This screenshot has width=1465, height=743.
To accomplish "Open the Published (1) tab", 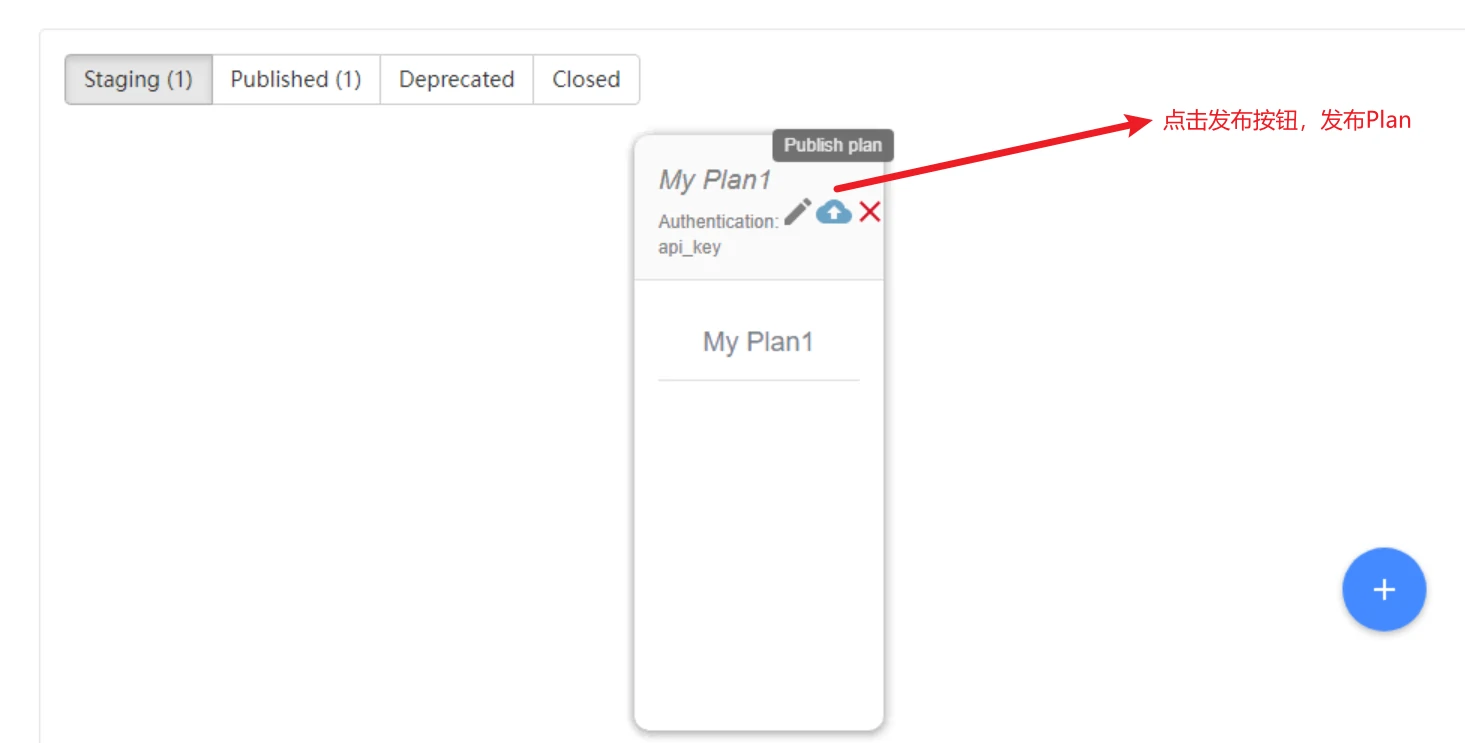I will tap(296, 79).
